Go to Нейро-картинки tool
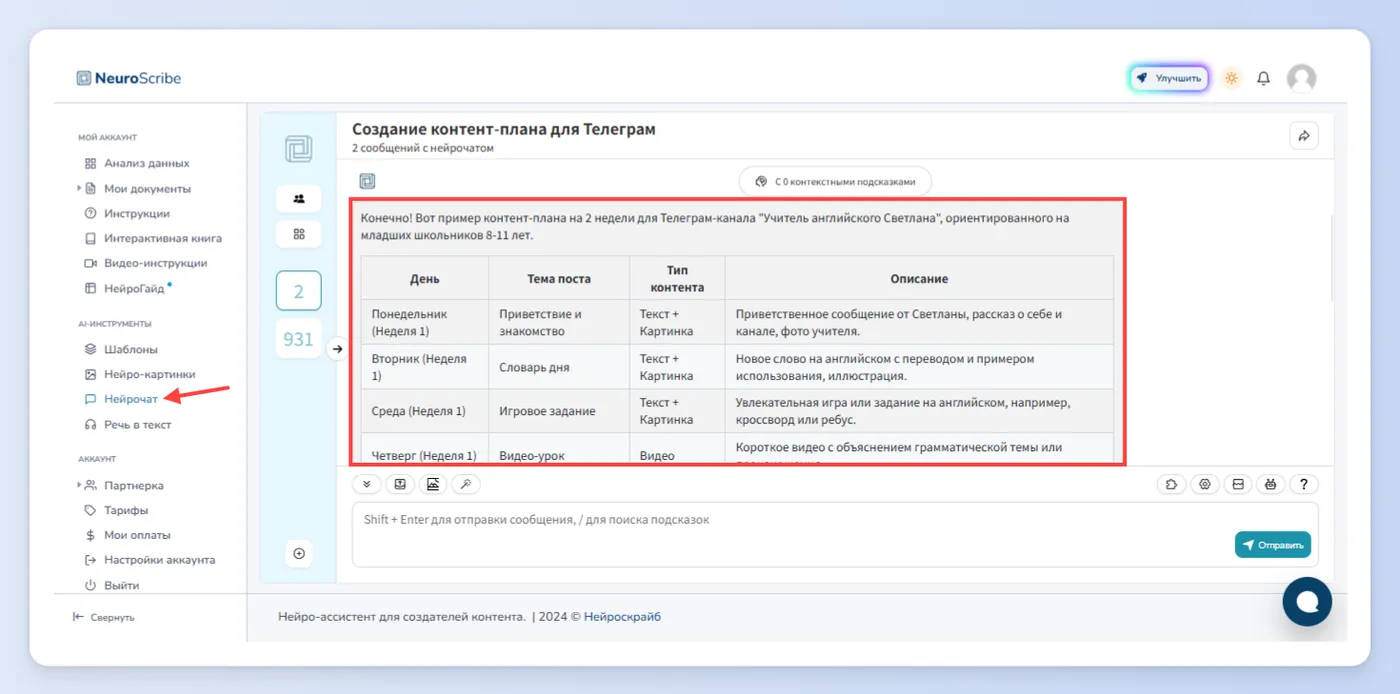Viewport: 1400px width, 694px height. pyautogui.click(x=140, y=374)
